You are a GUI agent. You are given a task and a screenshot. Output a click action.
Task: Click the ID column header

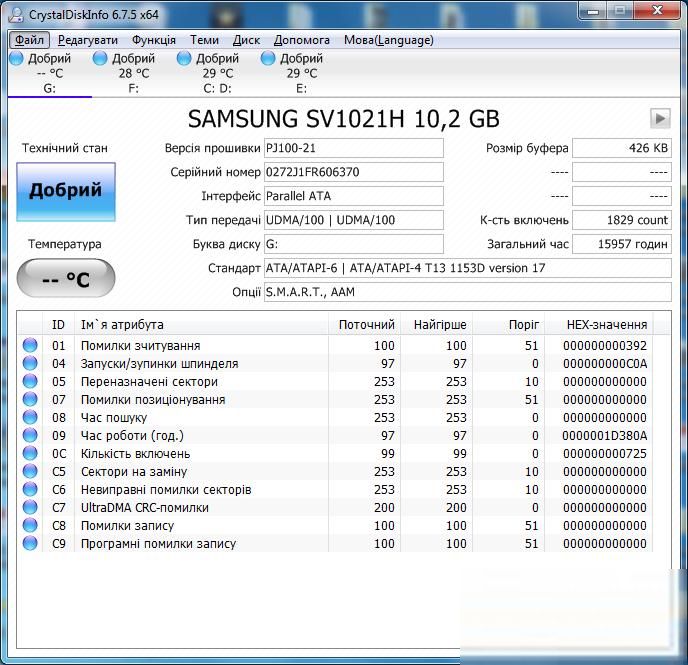(58, 325)
